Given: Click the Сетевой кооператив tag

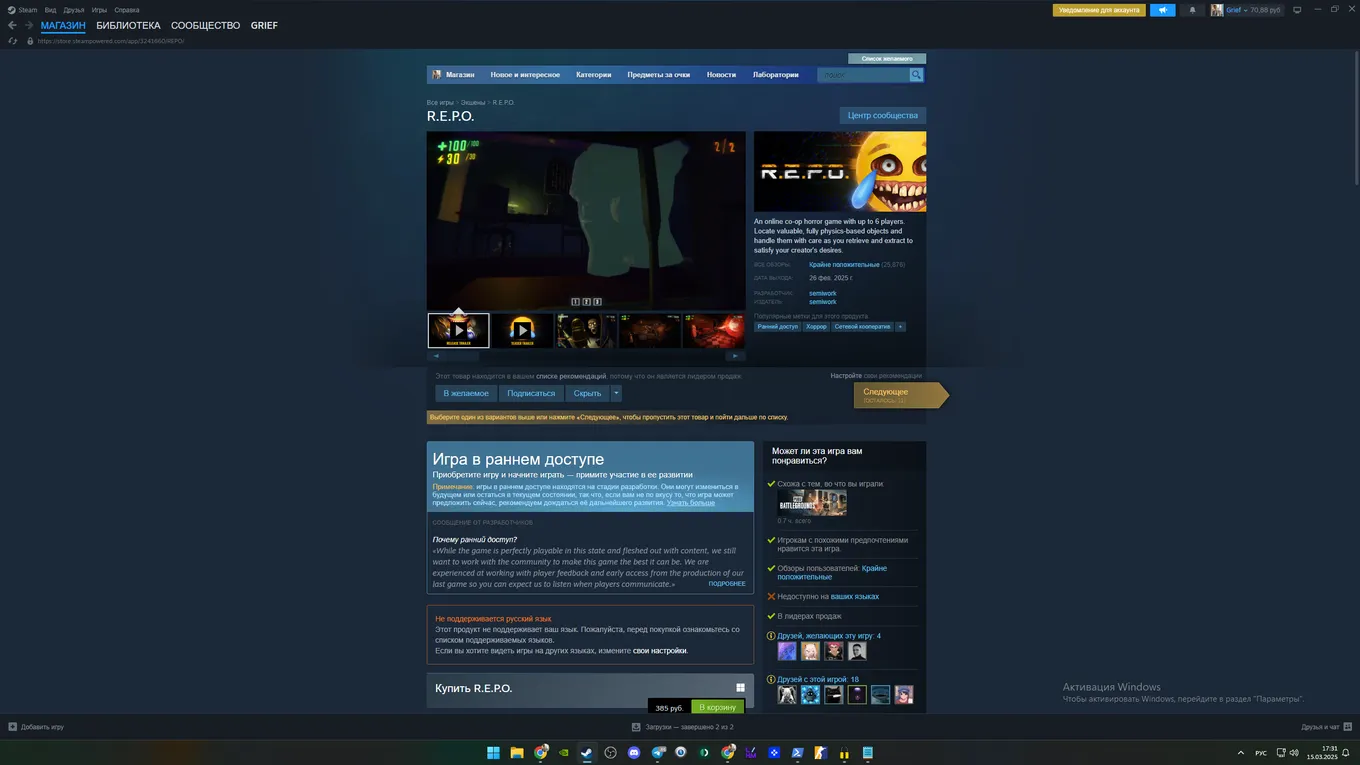Looking at the screenshot, I should point(862,327).
